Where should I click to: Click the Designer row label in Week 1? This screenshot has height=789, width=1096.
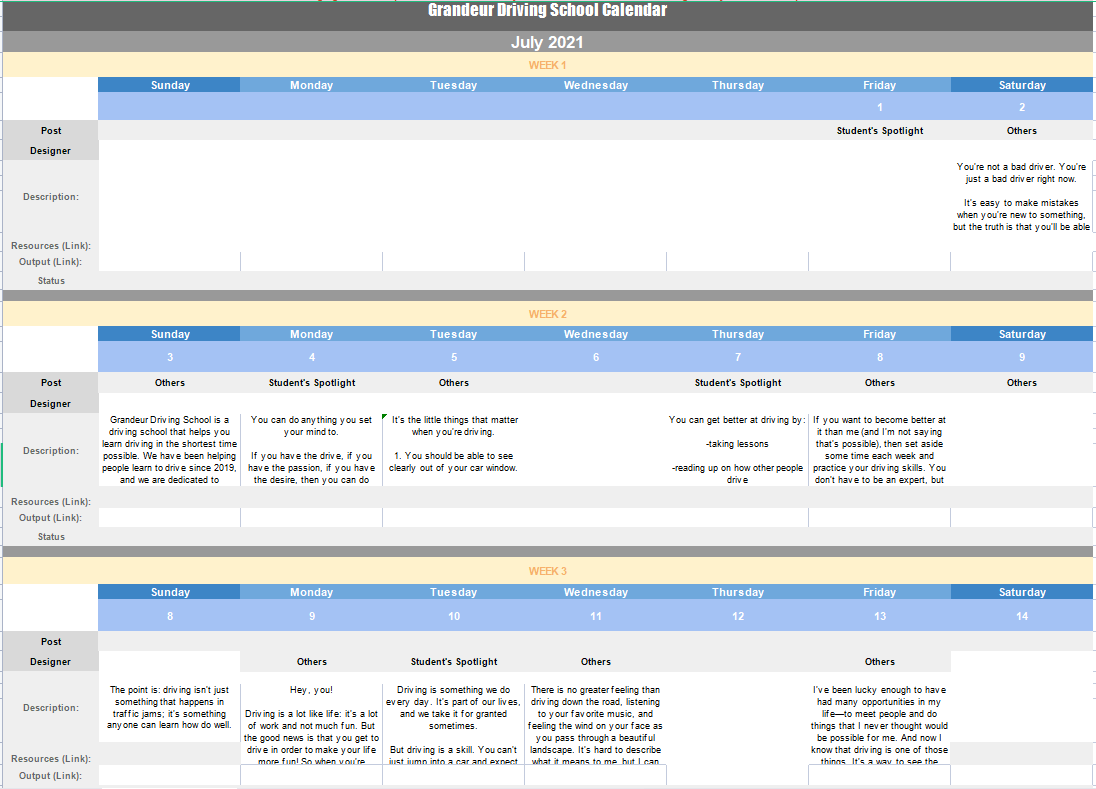point(50,151)
